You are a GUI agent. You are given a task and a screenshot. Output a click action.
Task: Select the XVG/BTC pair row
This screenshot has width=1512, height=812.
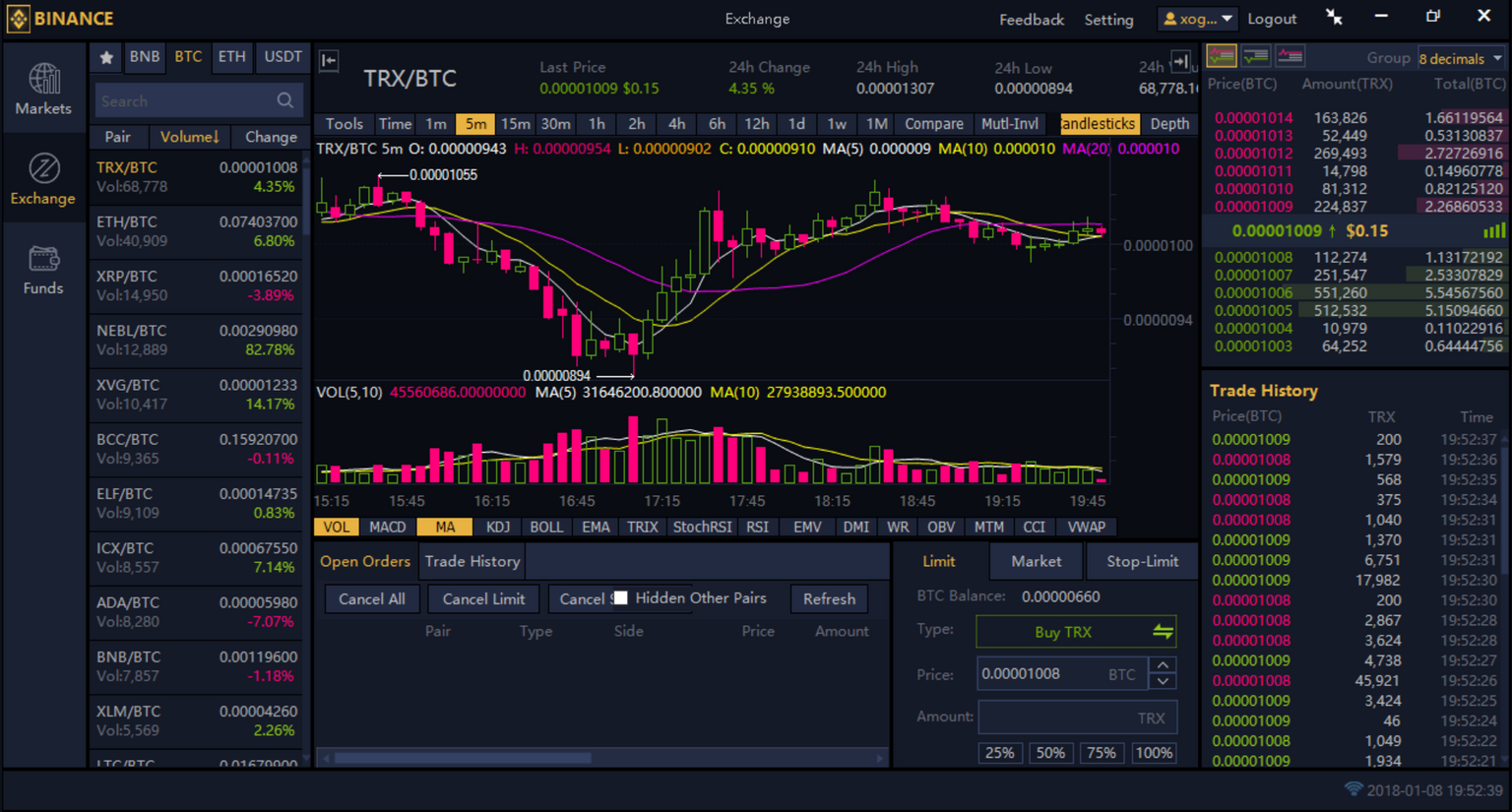(197, 394)
